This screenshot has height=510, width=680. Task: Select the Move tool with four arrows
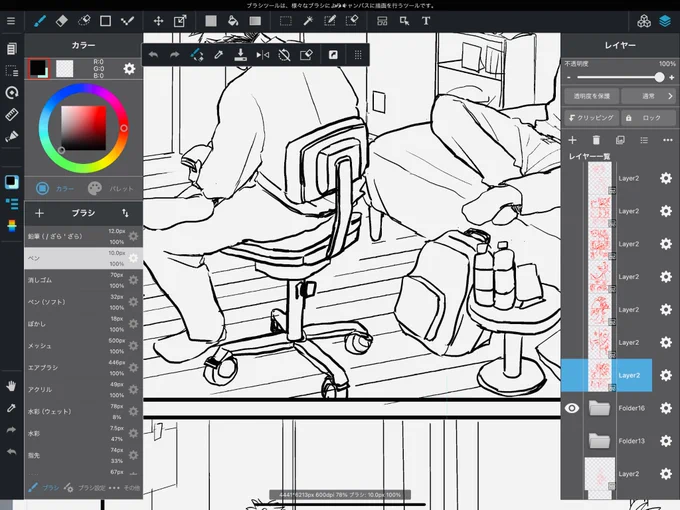point(158,21)
